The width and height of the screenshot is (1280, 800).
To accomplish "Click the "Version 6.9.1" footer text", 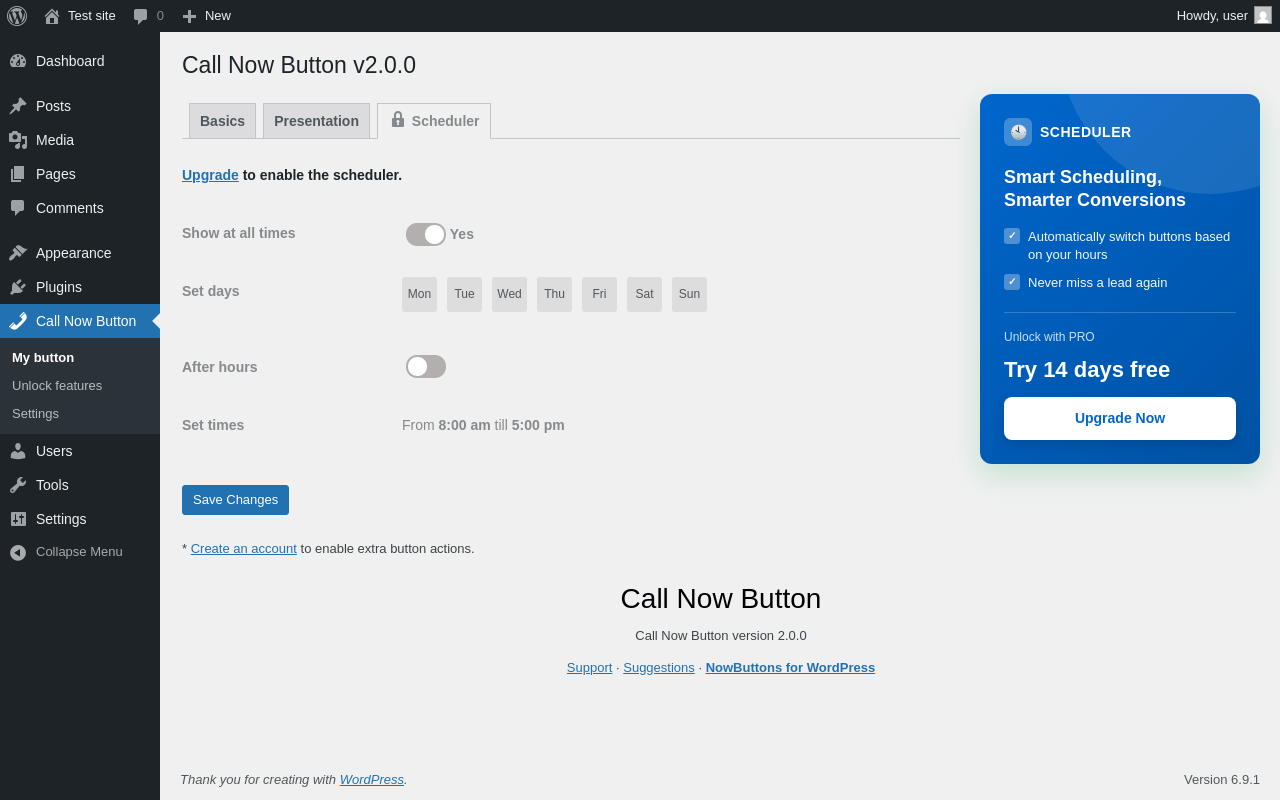I will [1222, 780].
